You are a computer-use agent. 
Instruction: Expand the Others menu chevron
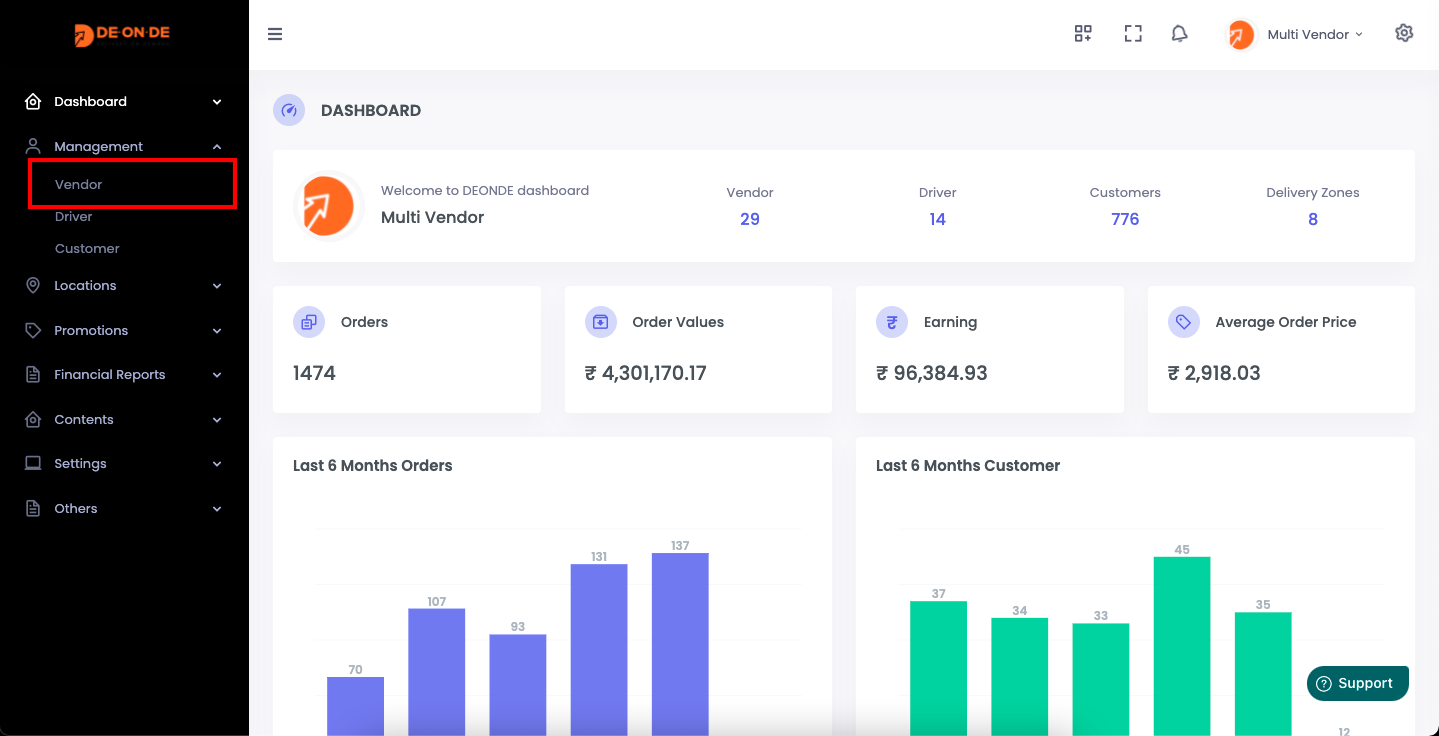point(217,509)
